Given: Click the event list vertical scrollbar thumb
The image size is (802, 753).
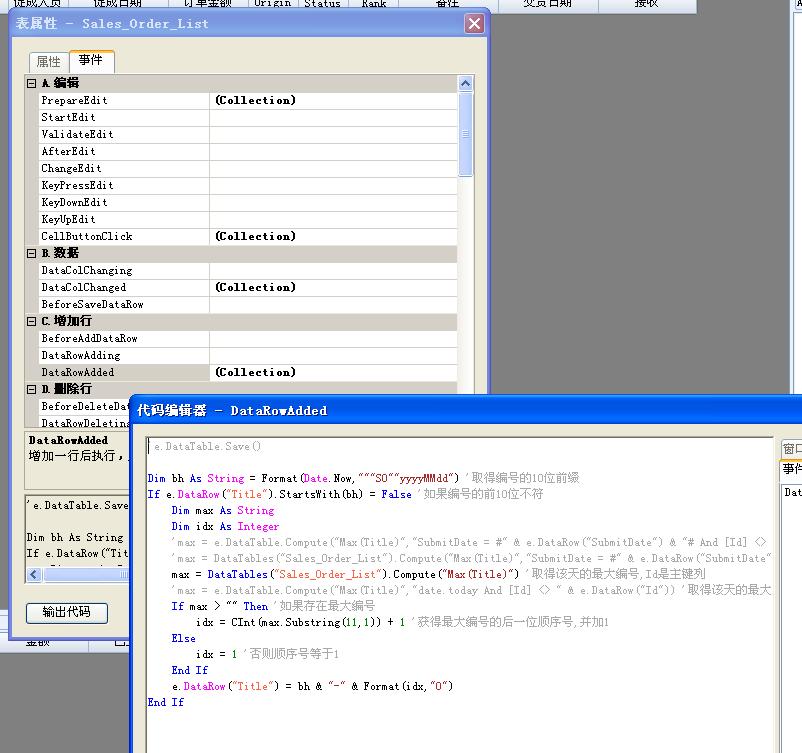Looking at the screenshot, I should (x=465, y=134).
